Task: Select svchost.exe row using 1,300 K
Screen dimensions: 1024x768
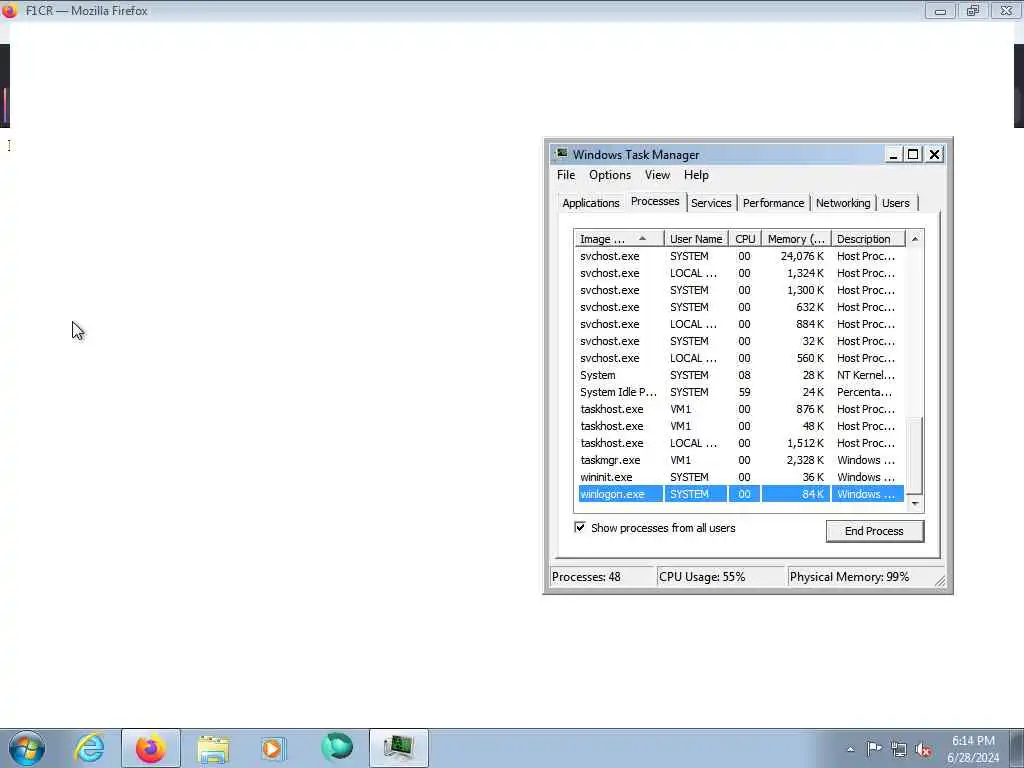Action: (741, 291)
